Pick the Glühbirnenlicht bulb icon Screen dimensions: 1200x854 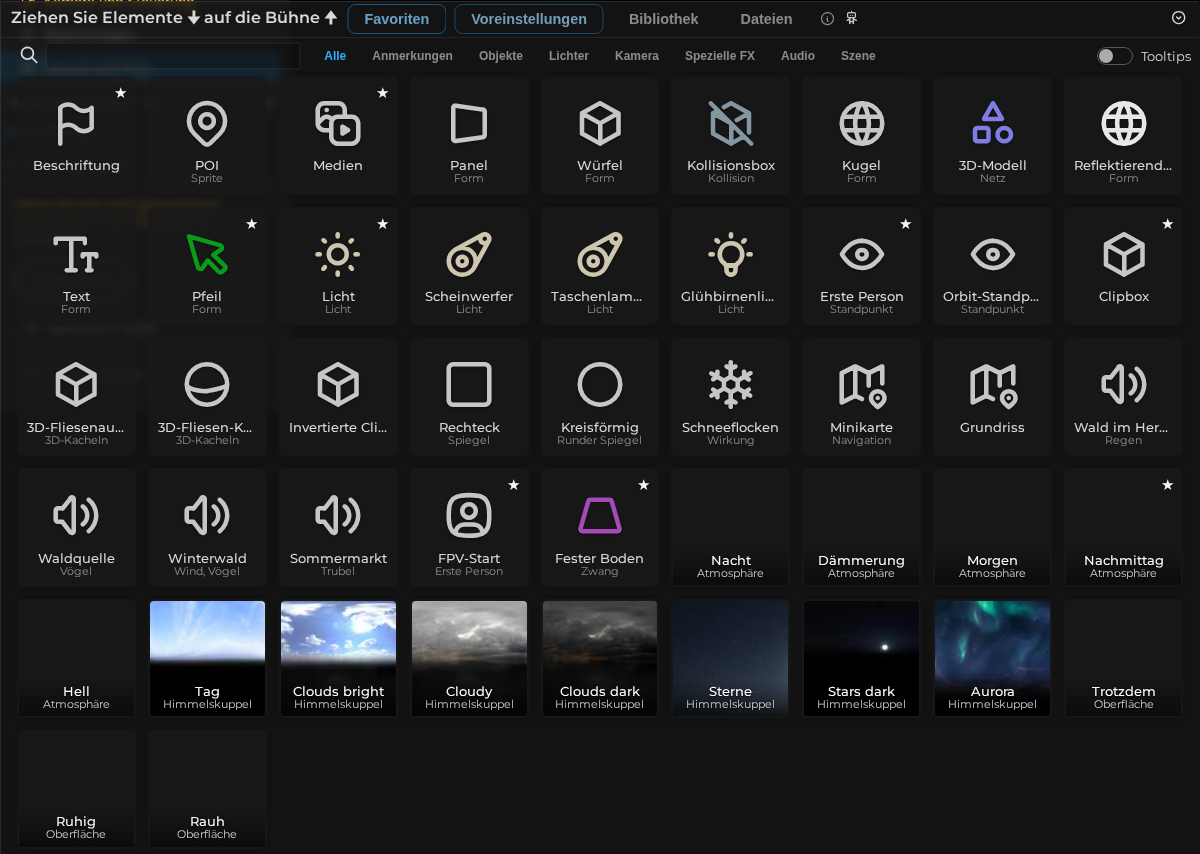pyautogui.click(x=731, y=254)
